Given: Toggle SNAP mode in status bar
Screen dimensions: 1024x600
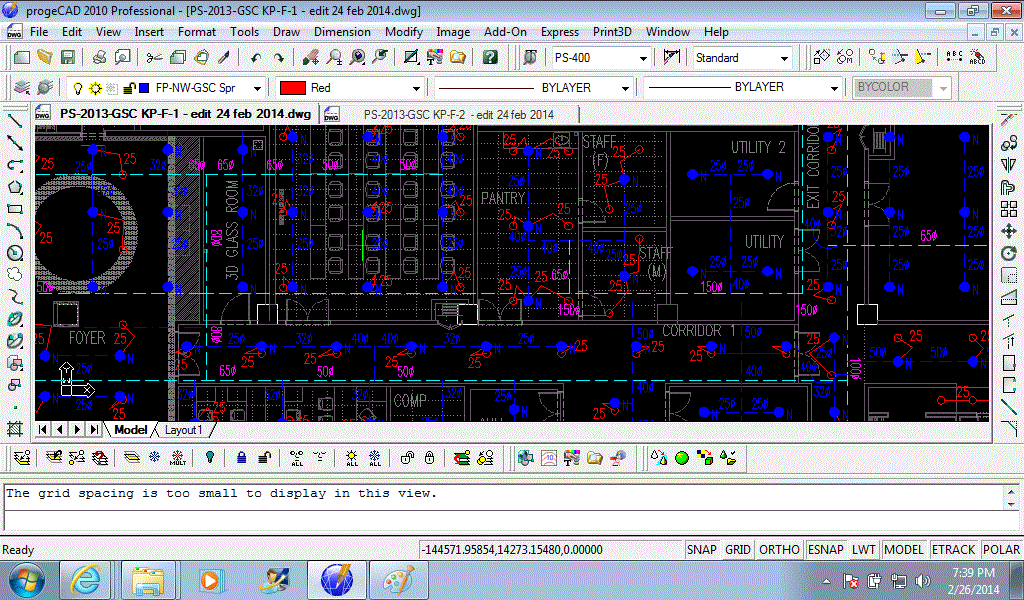Looking at the screenshot, I should pyautogui.click(x=701, y=550).
